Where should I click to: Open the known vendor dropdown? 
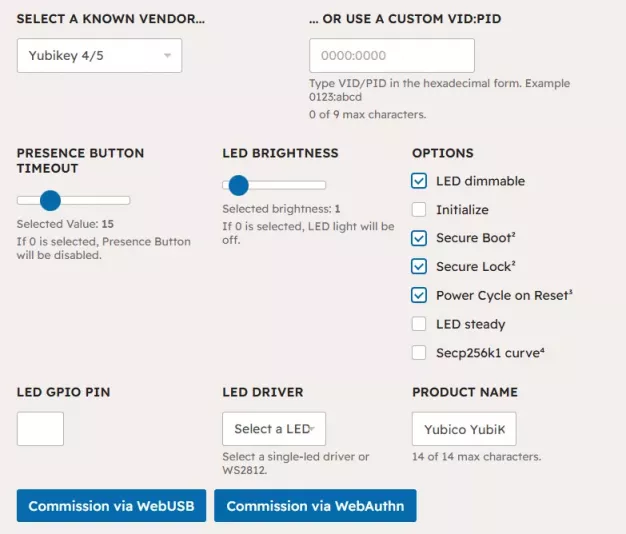(99, 56)
